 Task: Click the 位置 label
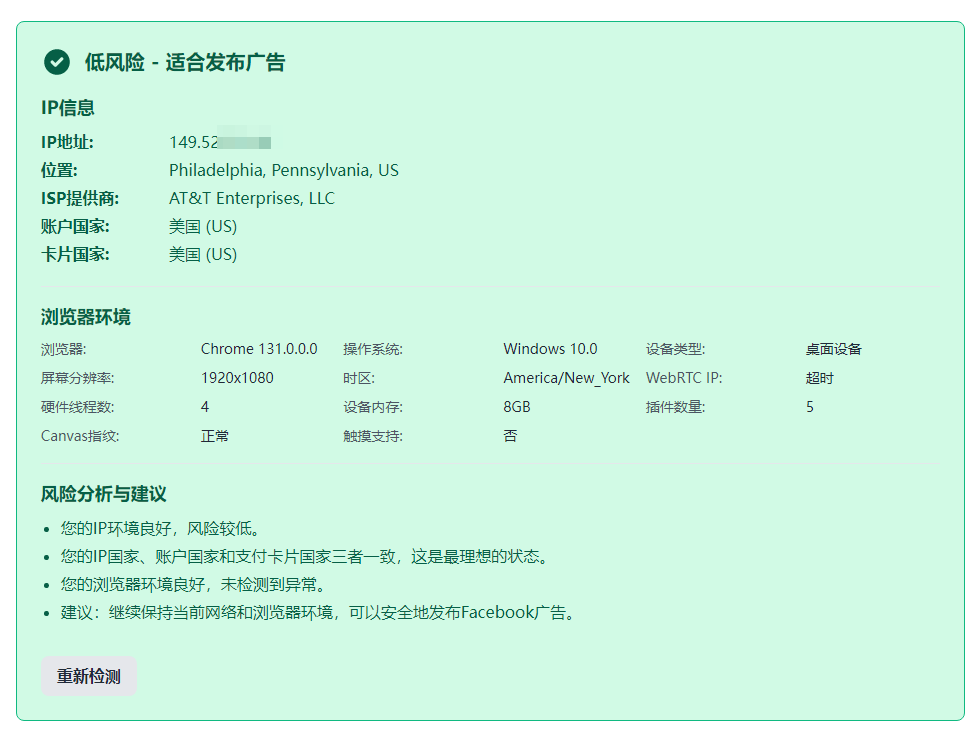tap(59, 171)
